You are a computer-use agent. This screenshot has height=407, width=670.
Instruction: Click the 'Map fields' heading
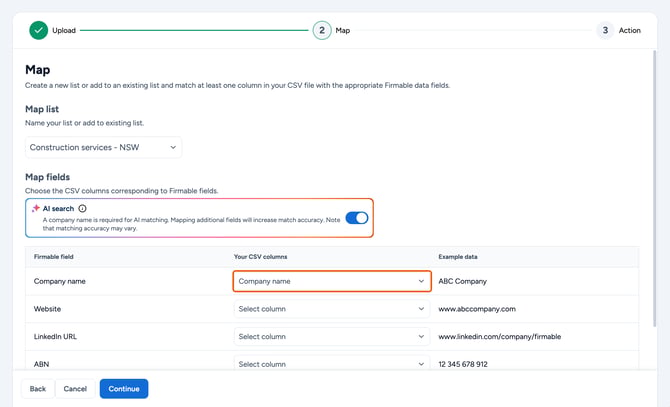tap(47, 177)
